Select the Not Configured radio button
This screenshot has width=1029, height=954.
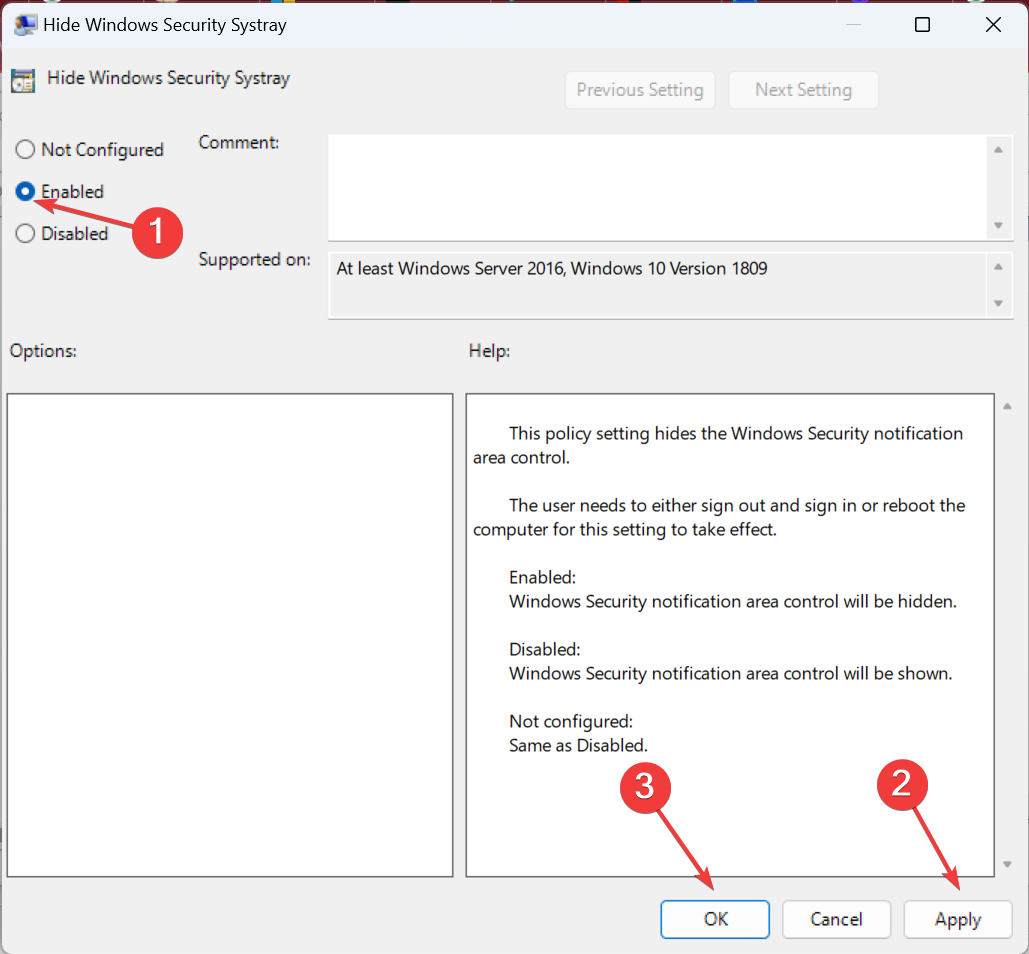pos(25,150)
